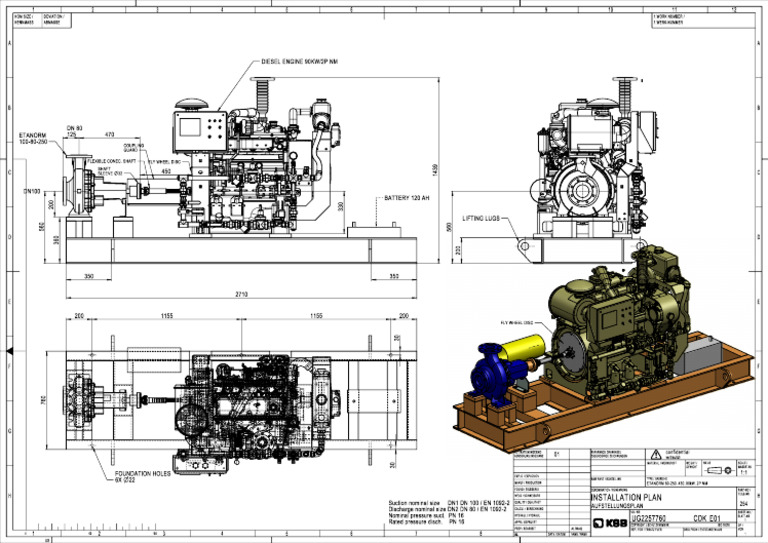Screen dimensions: 768x543
Task: Click the 'FLEXIBLE CONEC. SHAFT' annotation
Action: point(112,161)
